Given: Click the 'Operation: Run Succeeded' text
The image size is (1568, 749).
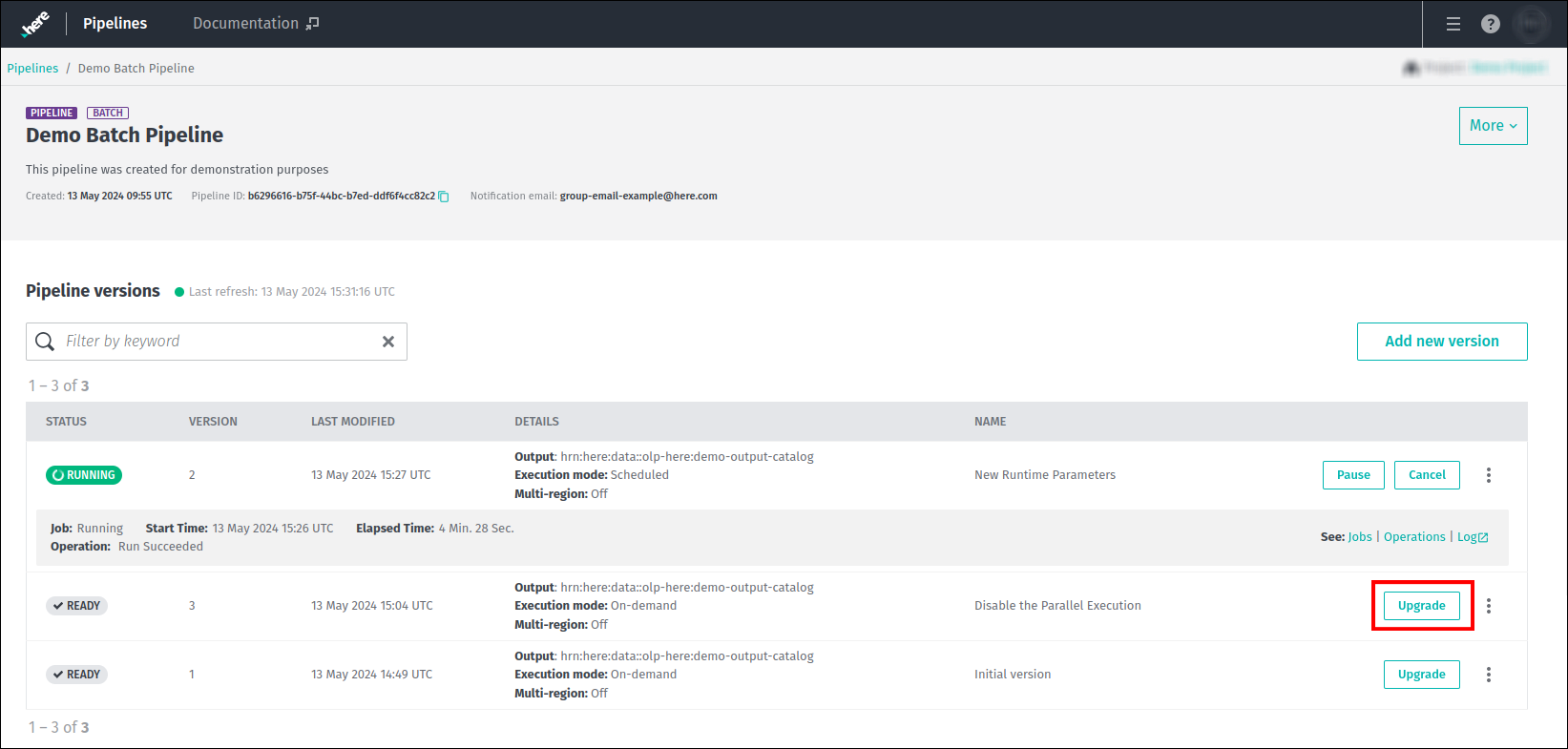Looking at the screenshot, I should pos(127,547).
